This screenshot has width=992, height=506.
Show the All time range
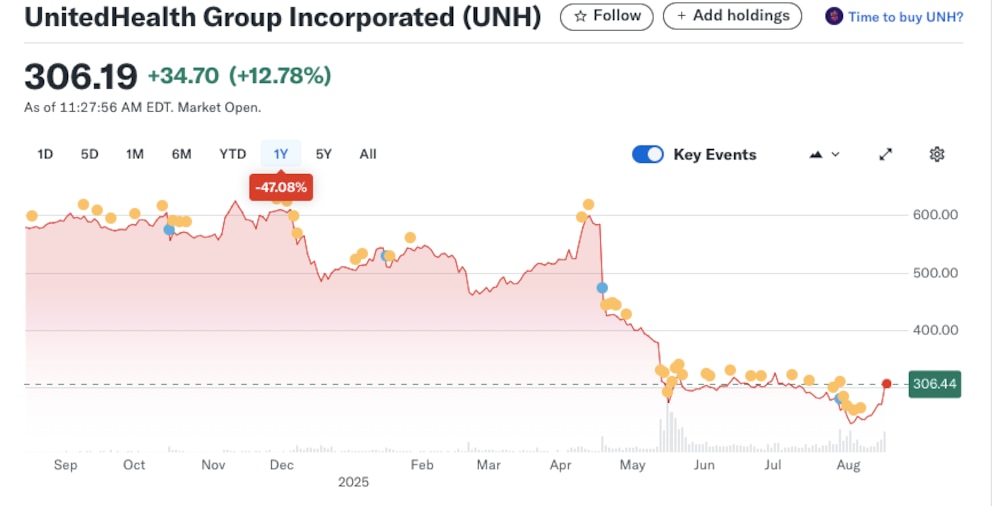coord(368,154)
